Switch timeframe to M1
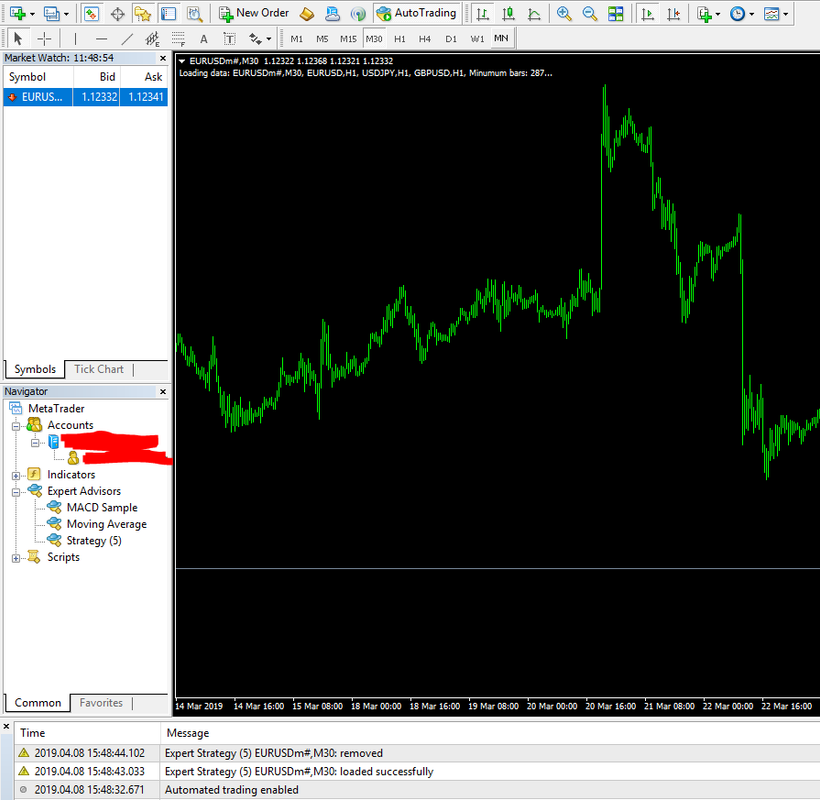 (297, 39)
